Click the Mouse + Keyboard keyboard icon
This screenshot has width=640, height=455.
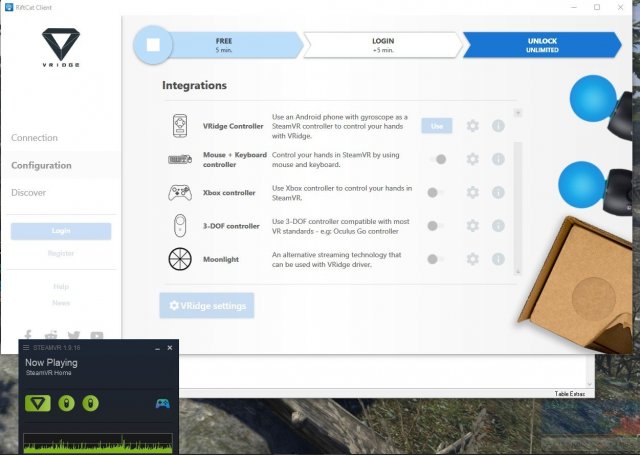tap(180, 159)
